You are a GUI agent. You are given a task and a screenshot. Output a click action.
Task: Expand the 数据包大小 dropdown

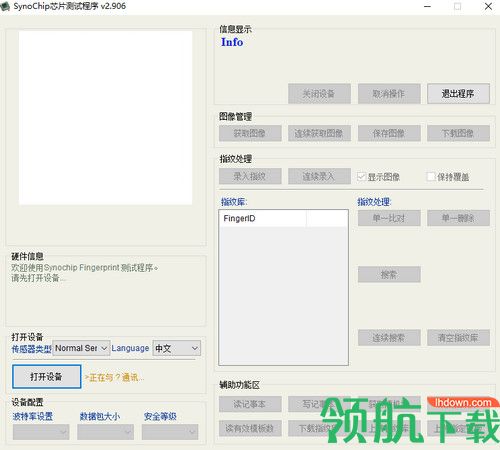[x=105, y=432]
